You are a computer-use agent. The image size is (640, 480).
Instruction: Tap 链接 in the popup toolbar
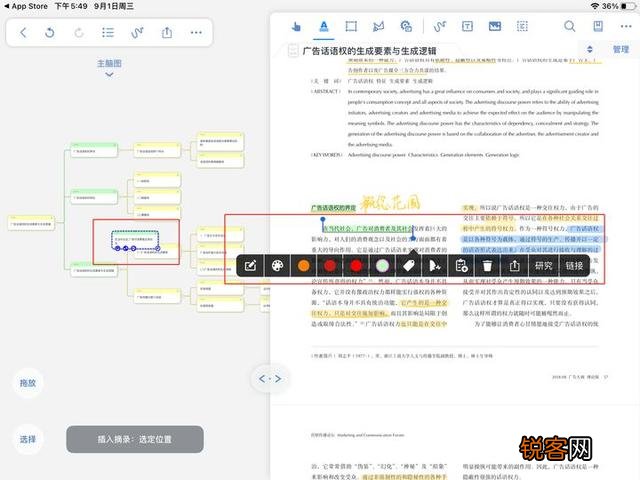(x=574, y=266)
